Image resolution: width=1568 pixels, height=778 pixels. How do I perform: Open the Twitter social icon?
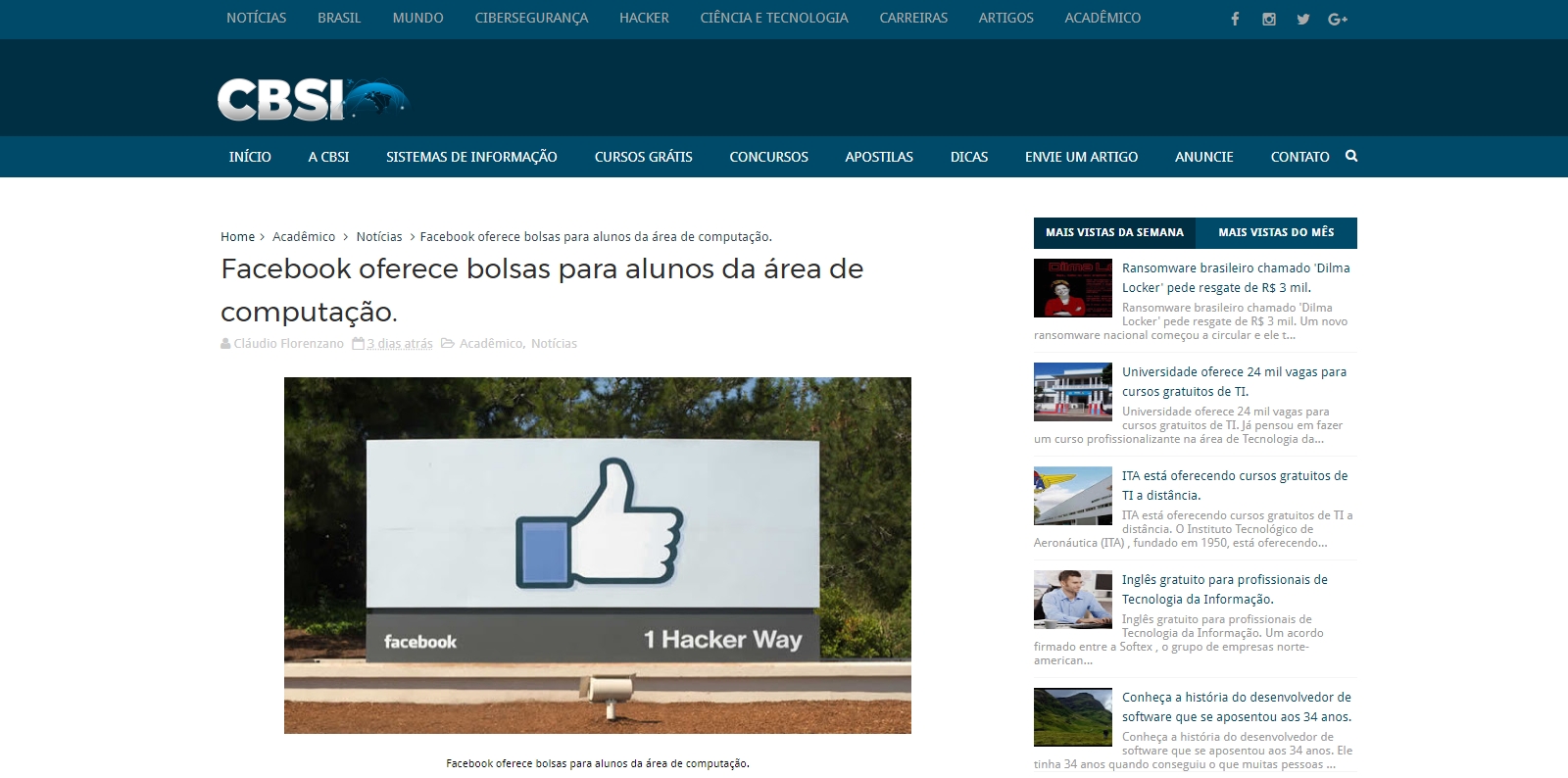tap(1303, 19)
